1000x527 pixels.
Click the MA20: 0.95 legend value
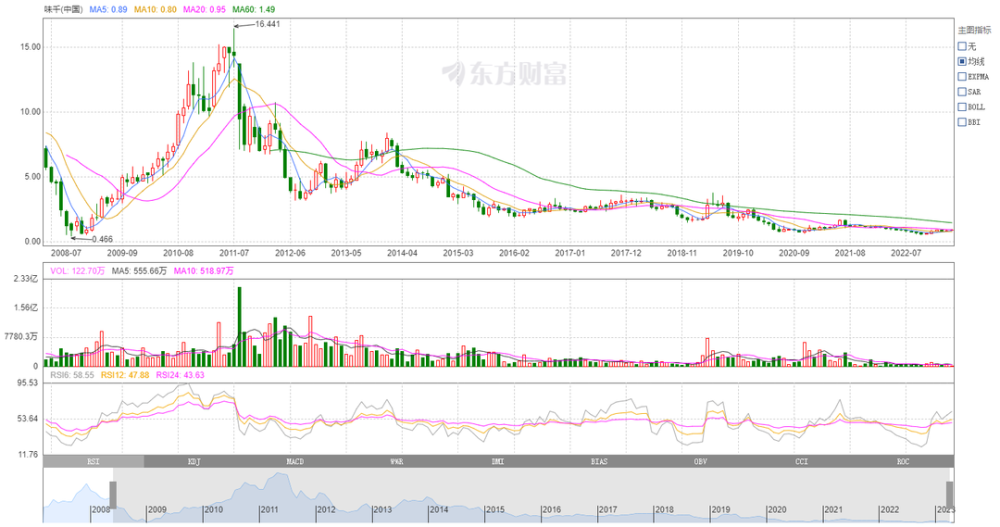(204, 10)
